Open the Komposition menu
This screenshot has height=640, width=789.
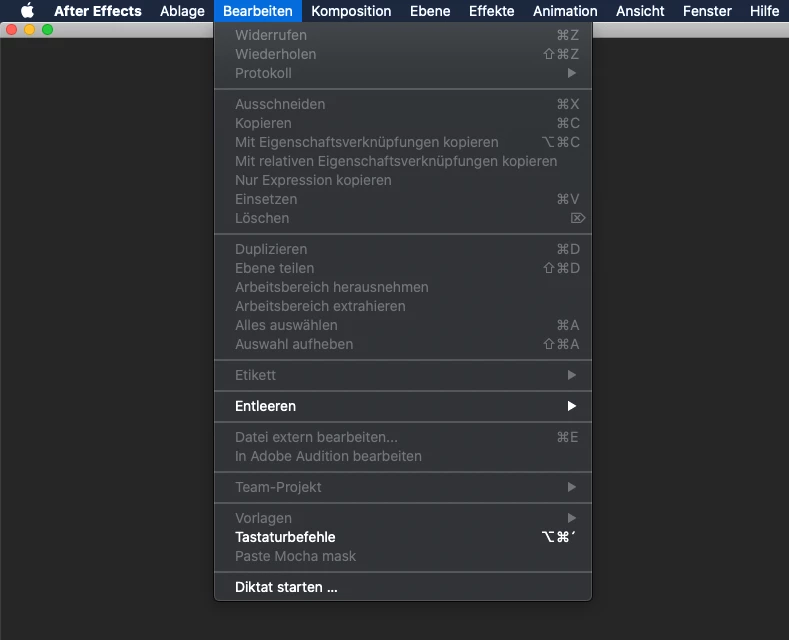click(x=351, y=11)
